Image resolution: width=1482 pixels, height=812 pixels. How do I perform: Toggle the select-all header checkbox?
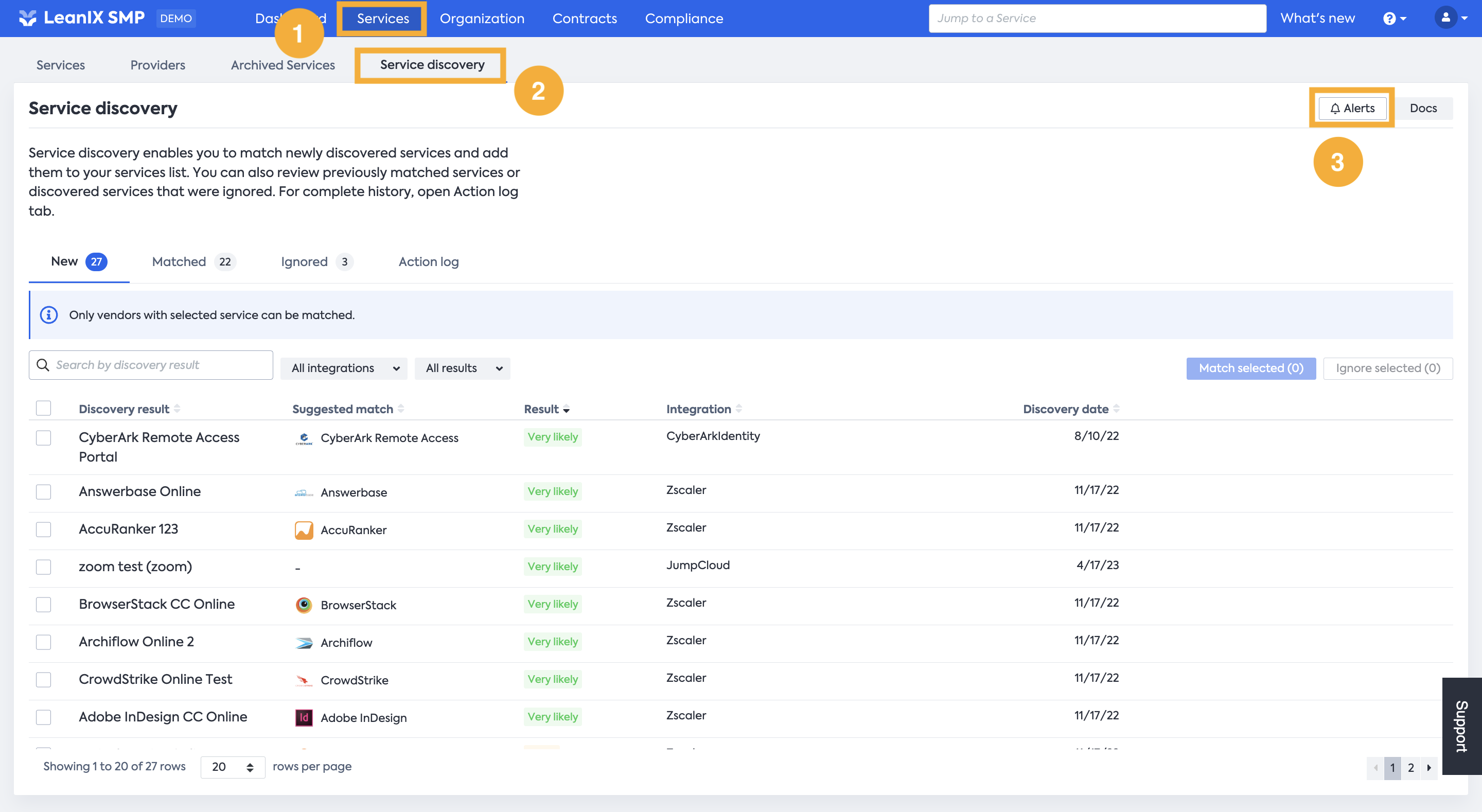tap(44, 408)
